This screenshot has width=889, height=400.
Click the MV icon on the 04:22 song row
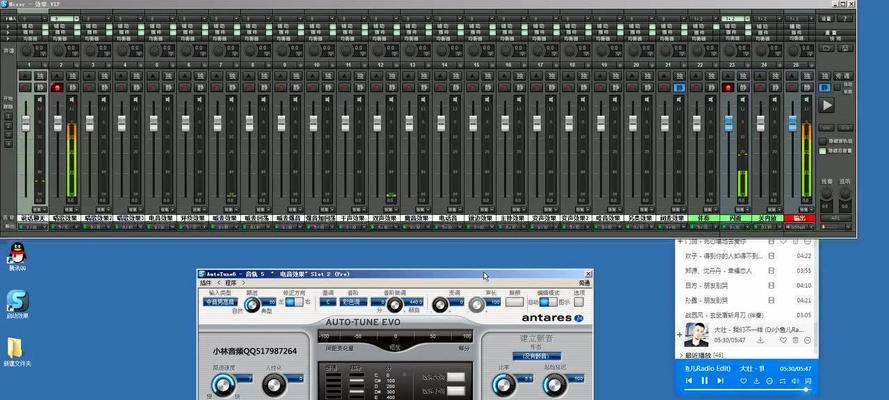(771, 256)
